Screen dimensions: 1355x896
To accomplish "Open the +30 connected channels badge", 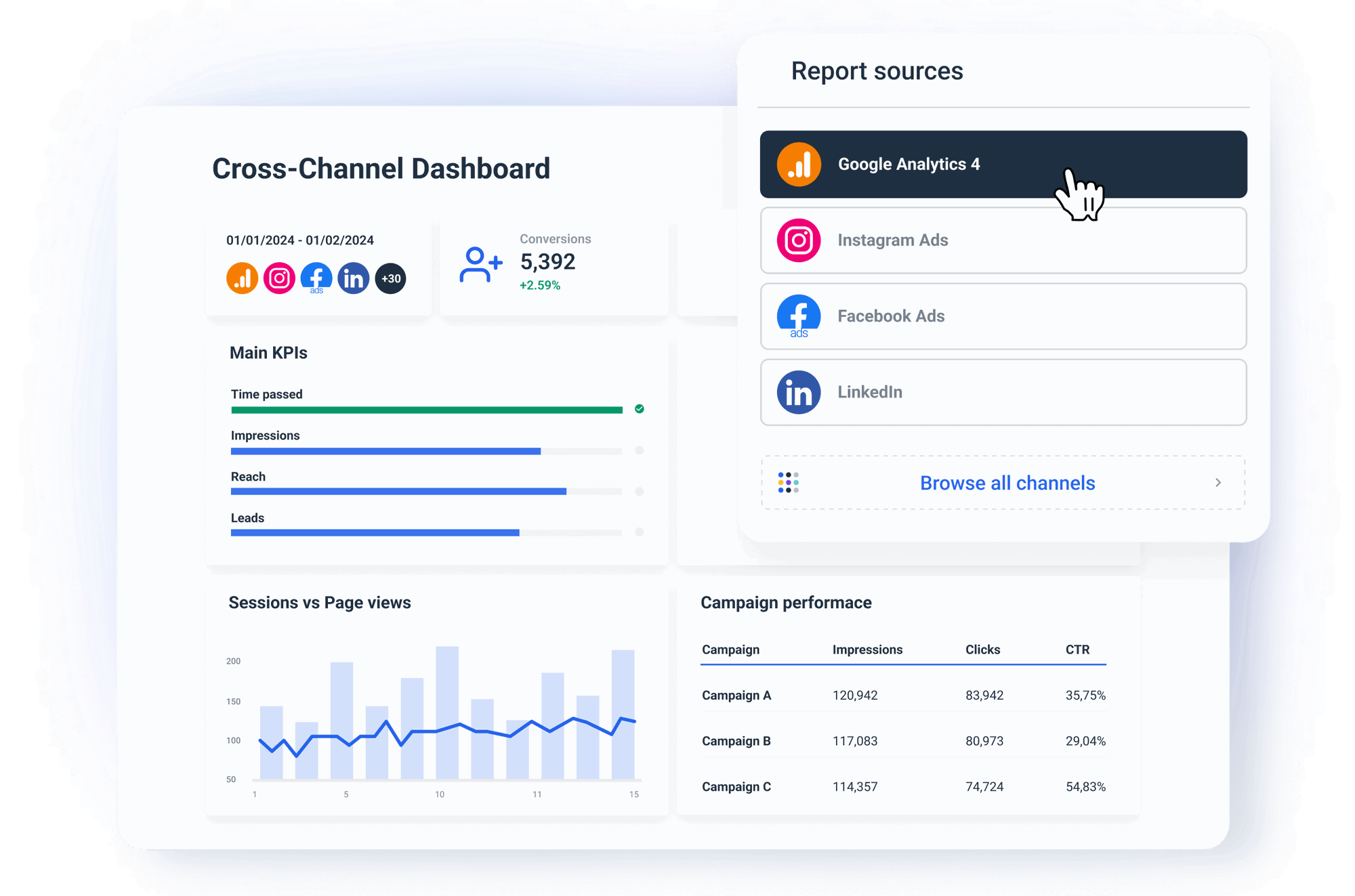I will point(390,277).
